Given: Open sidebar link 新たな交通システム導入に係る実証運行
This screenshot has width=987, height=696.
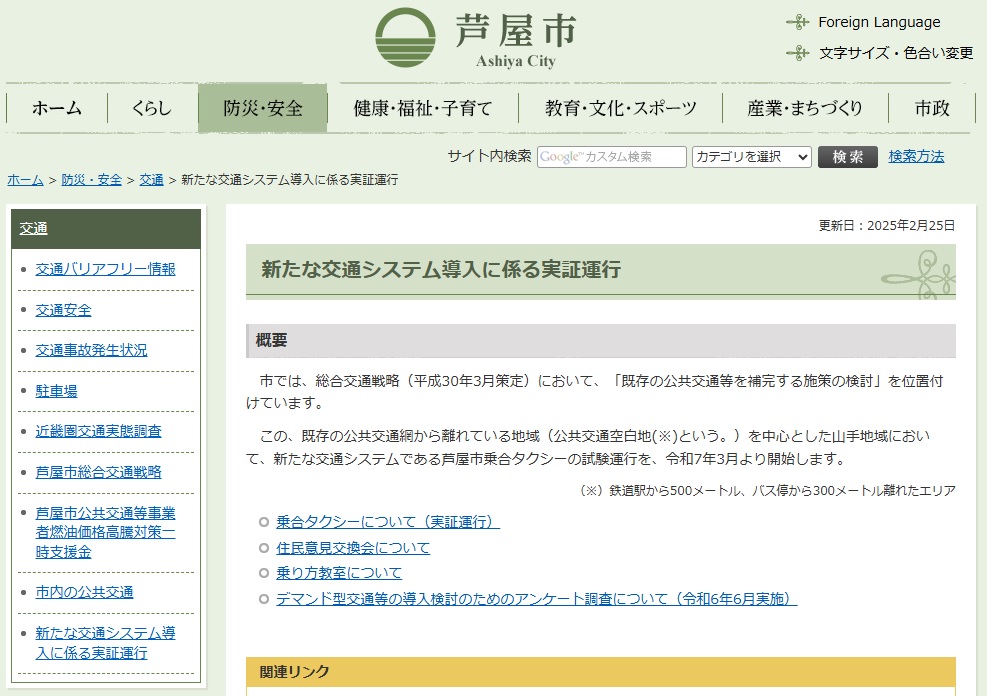Looking at the screenshot, I should coord(105,643).
